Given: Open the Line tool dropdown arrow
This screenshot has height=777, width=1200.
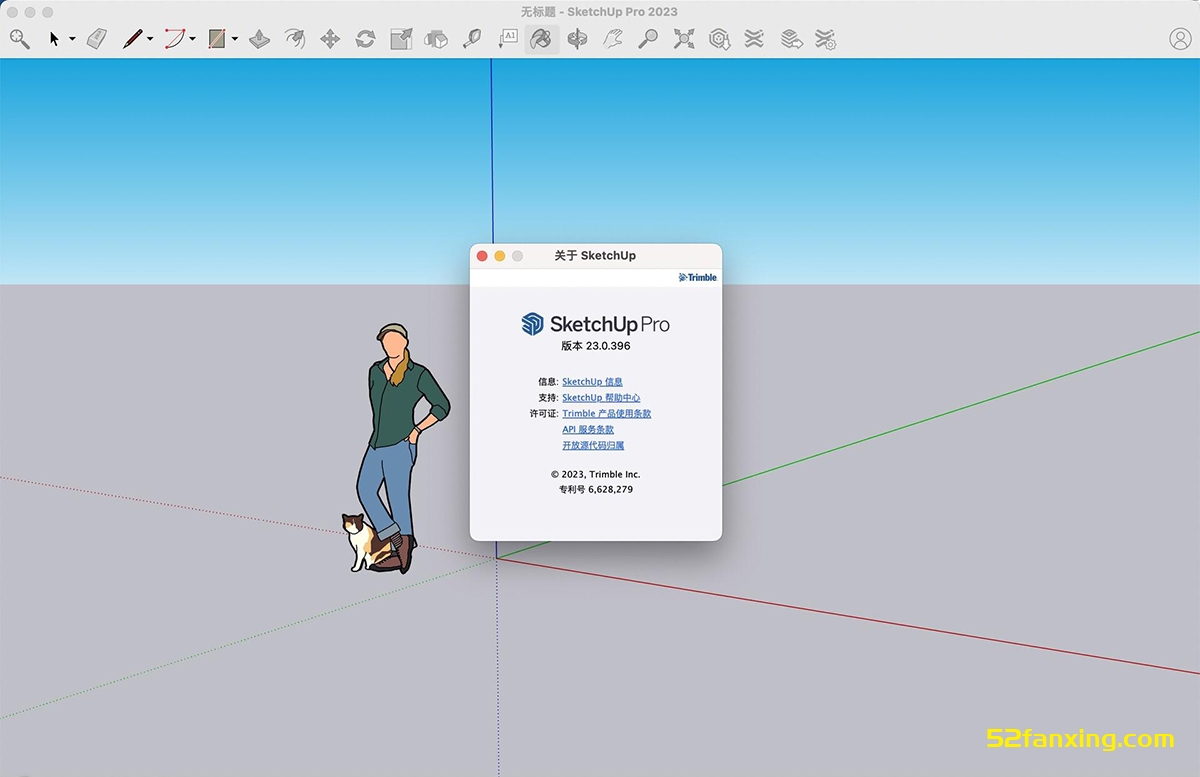Looking at the screenshot, I should [150, 40].
